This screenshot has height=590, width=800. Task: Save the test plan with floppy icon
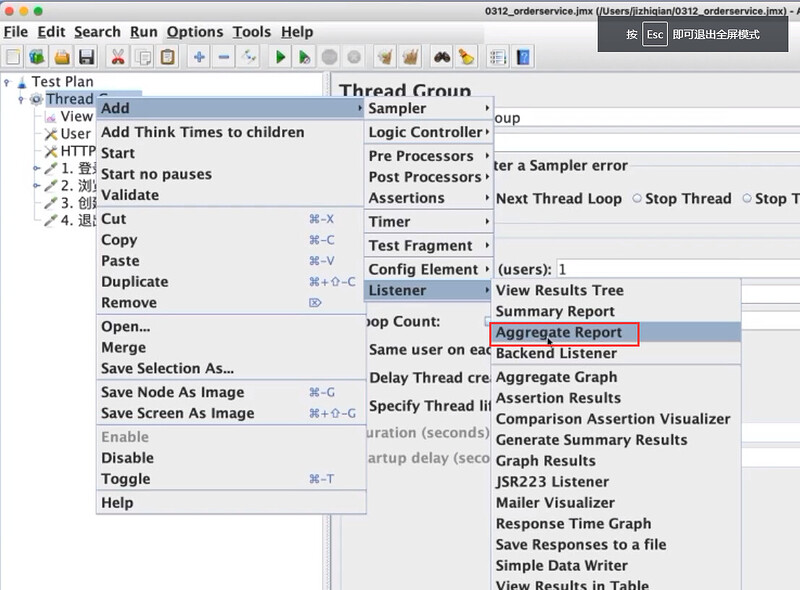pyautogui.click(x=86, y=57)
